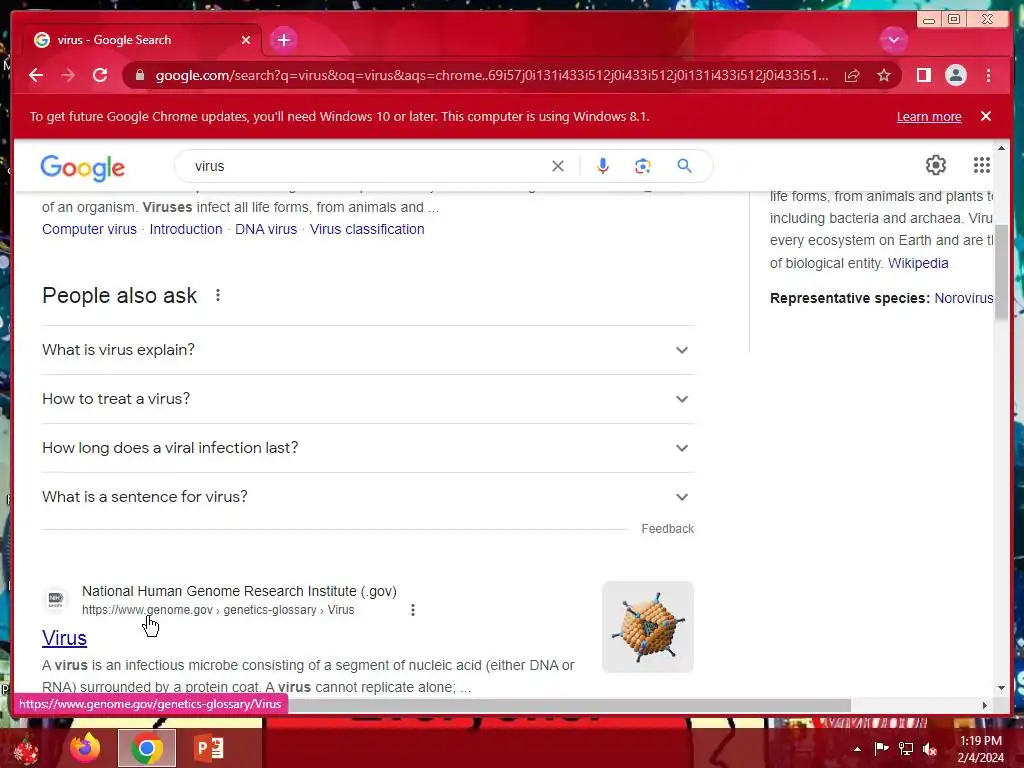This screenshot has width=1024, height=768.
Task: Go back to previous page
Action: 36,75
